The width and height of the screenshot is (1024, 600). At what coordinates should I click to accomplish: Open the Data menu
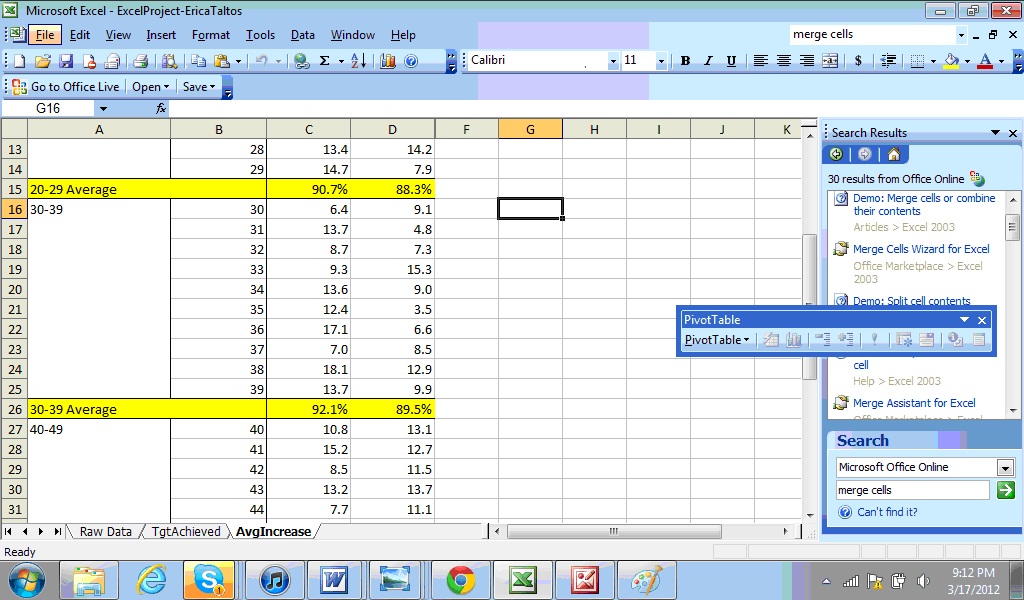[x=302, y=35]
